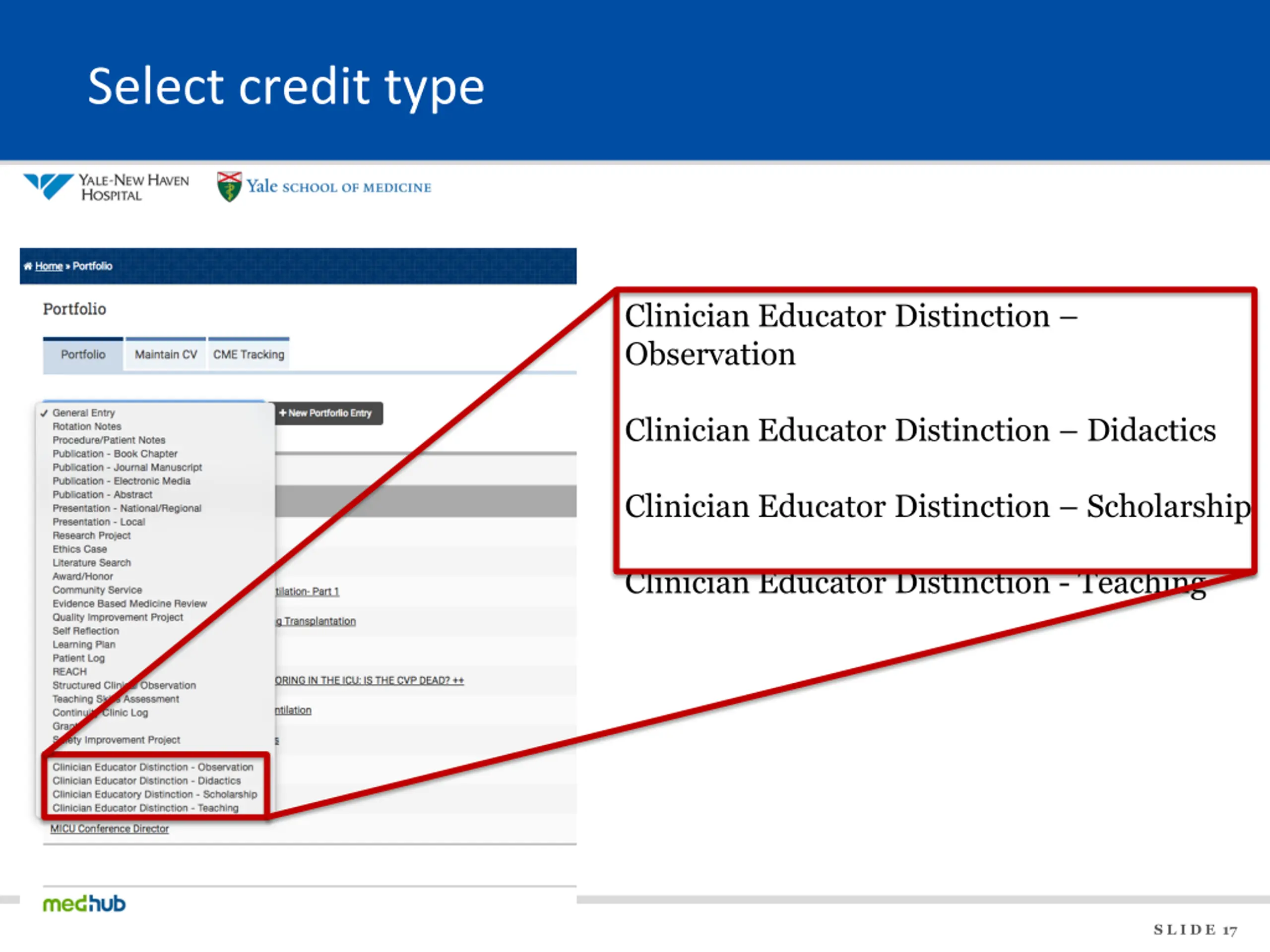Choose Literature Search option

click(92, 563)
